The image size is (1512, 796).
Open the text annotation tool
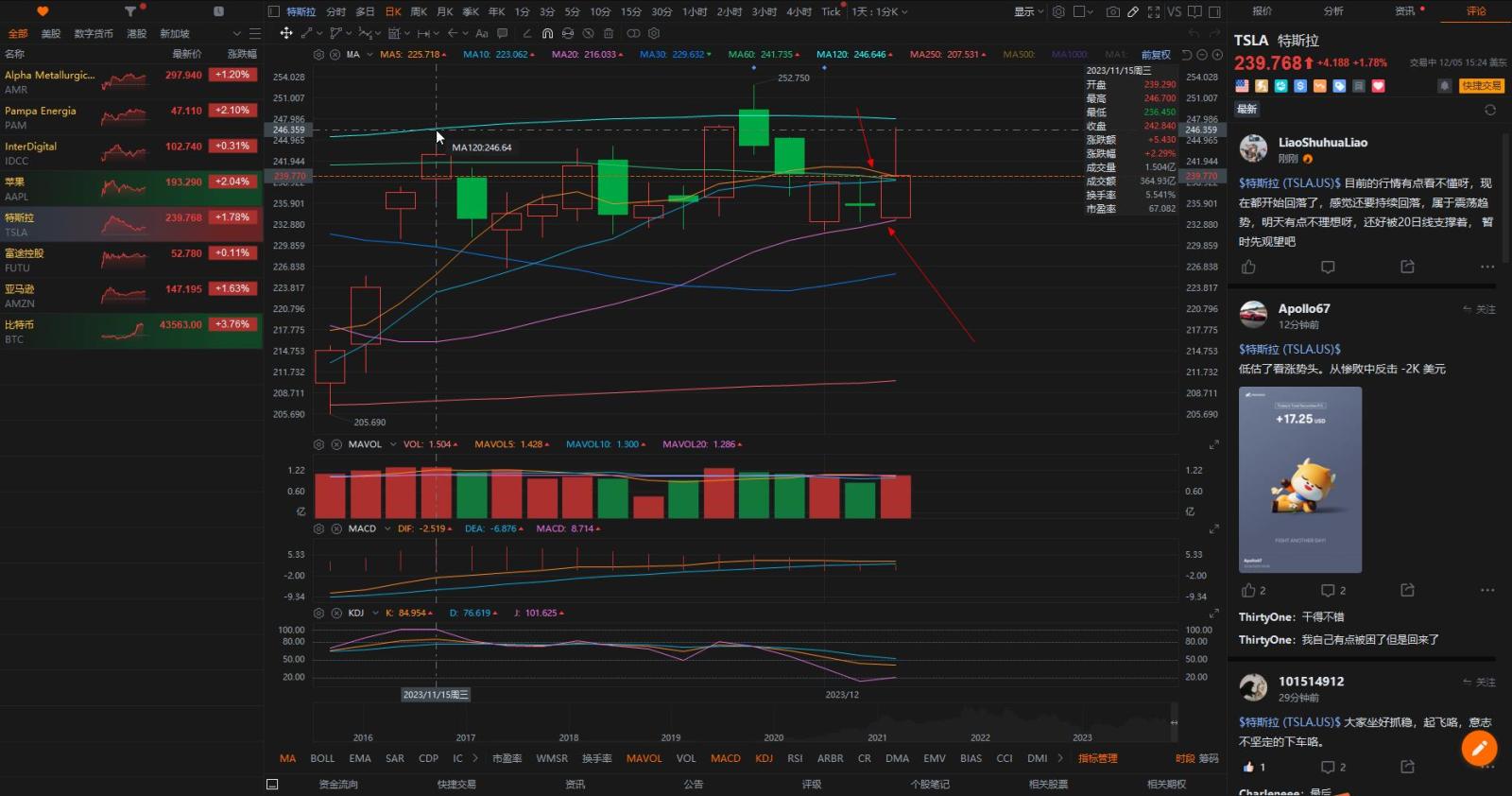pyautogui.click(x=482, y=33)
